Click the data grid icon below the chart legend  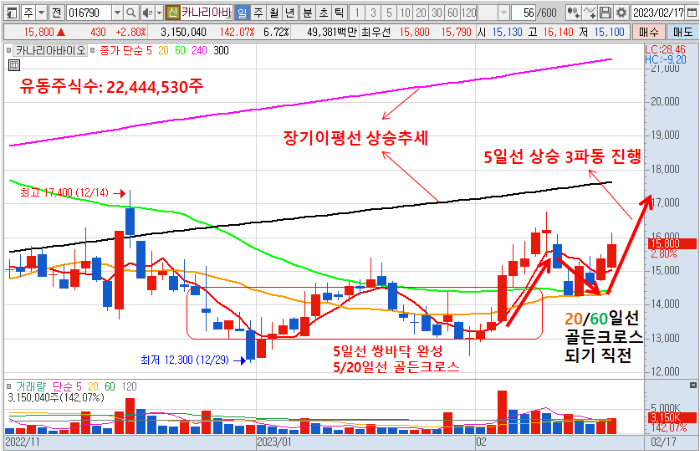pyautogui.click(x=14, y=65)
